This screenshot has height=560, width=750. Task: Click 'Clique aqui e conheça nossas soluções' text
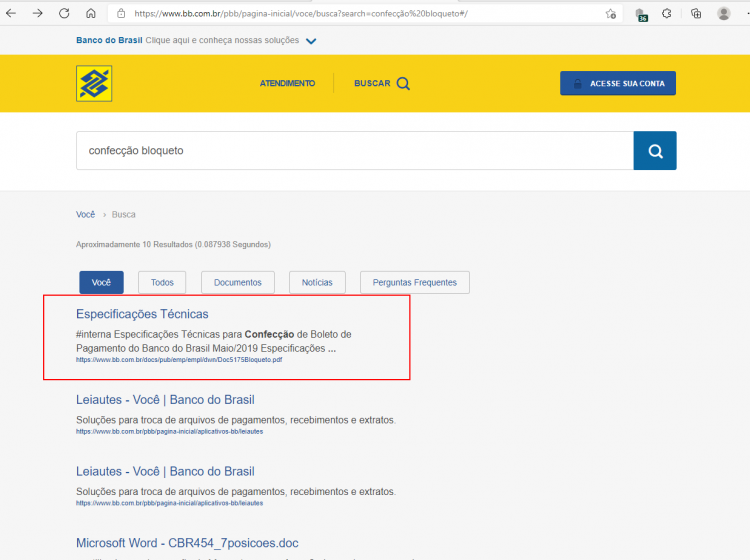coord(222,40)
